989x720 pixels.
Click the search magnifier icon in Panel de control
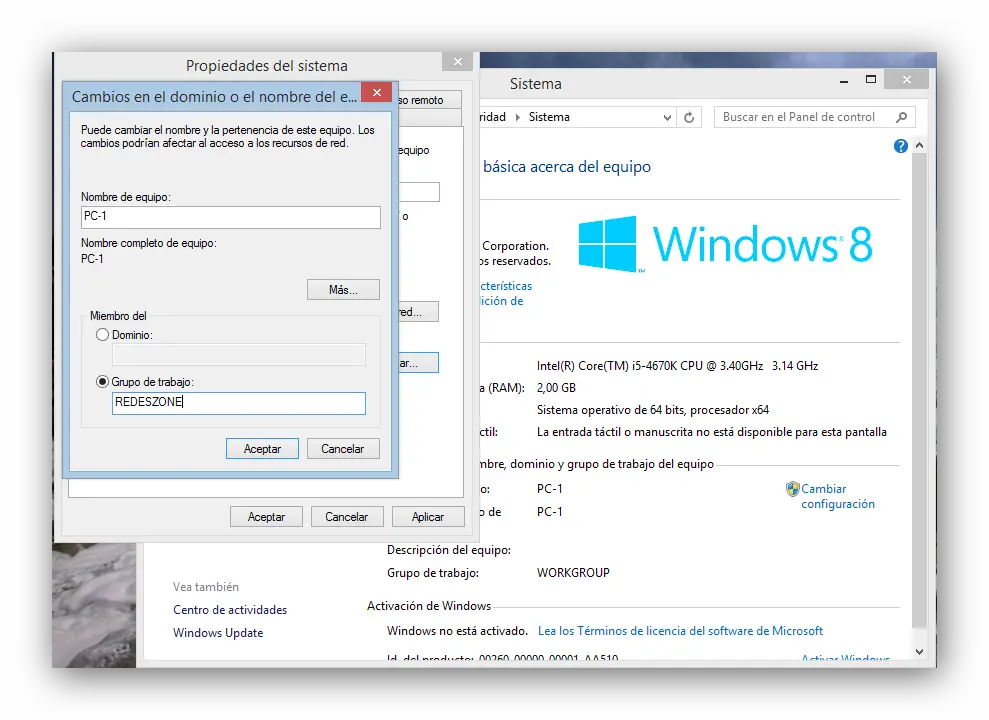pyautogui.click(x=901, y=117)
